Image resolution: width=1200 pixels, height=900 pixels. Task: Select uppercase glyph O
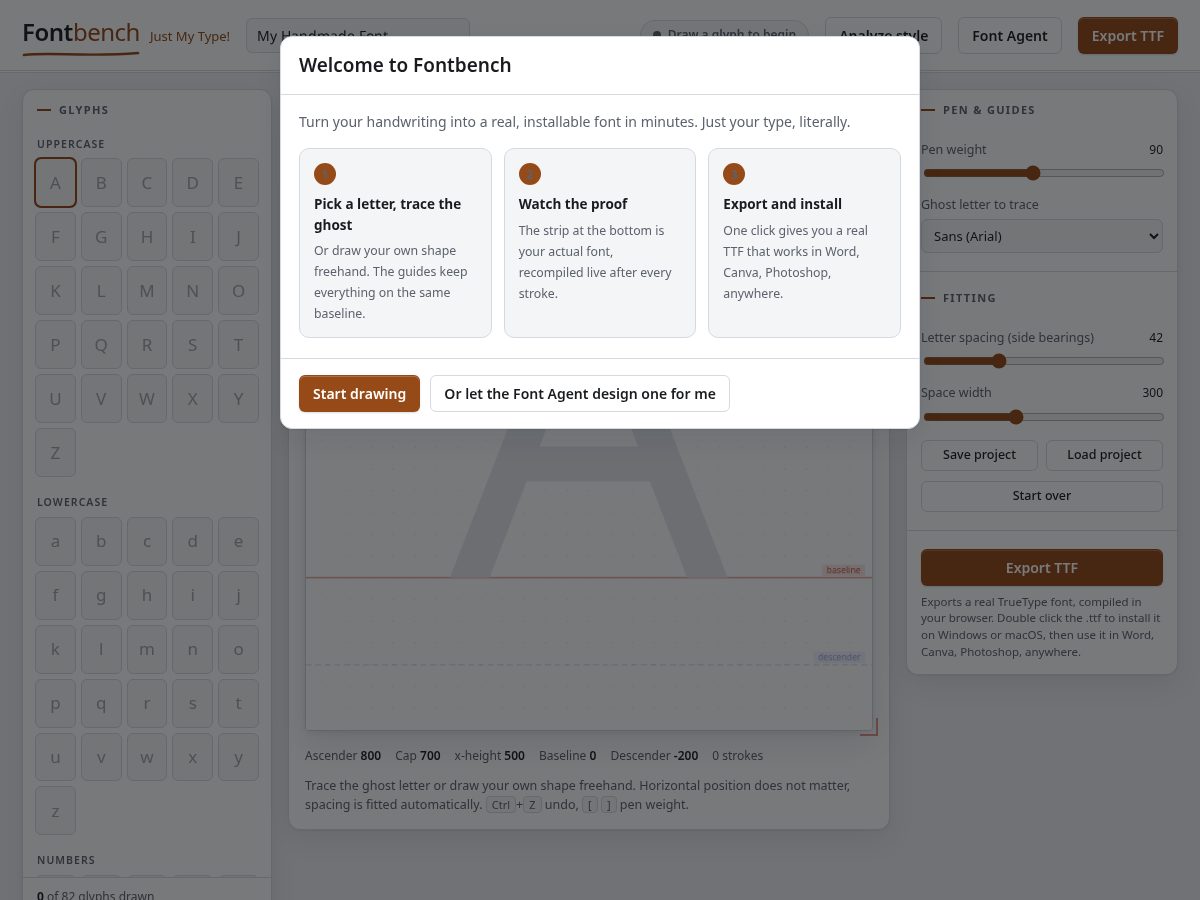coord(238,291)
